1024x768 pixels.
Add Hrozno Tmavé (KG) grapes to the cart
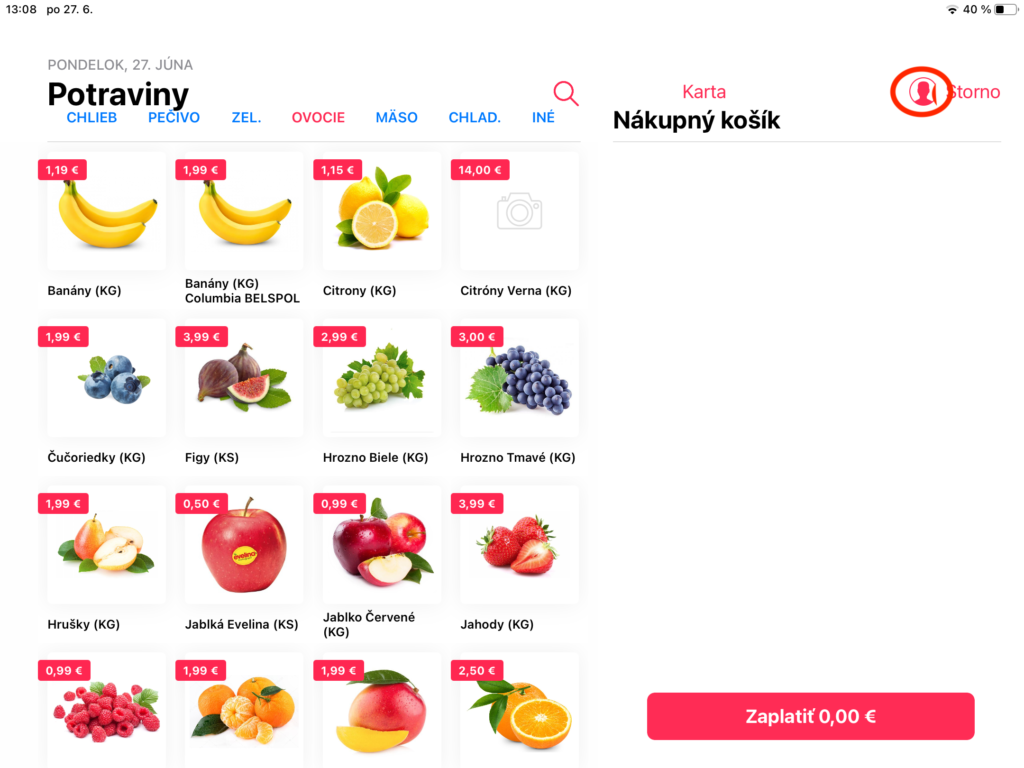519,392
